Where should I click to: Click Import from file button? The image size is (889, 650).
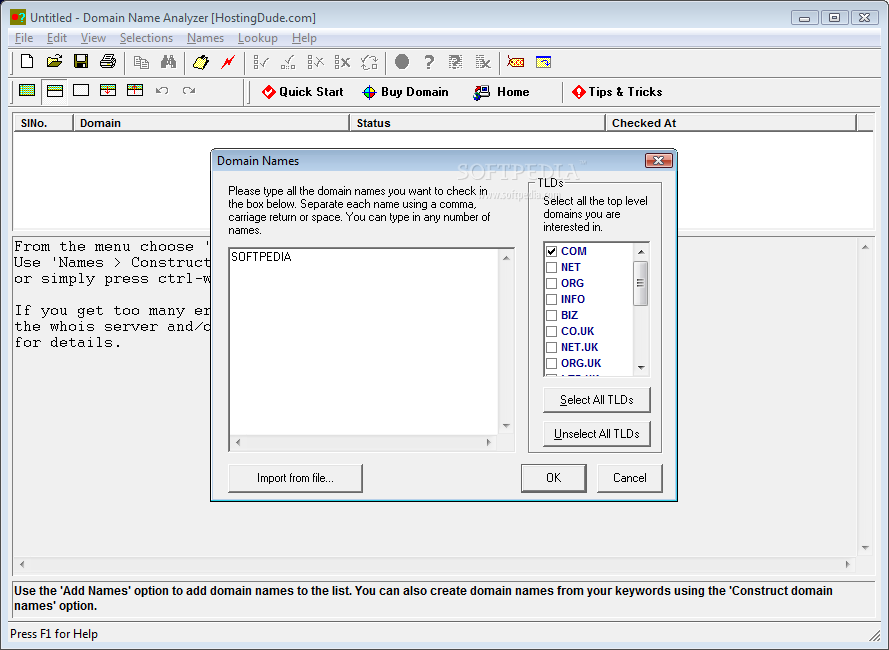point(295,478)
